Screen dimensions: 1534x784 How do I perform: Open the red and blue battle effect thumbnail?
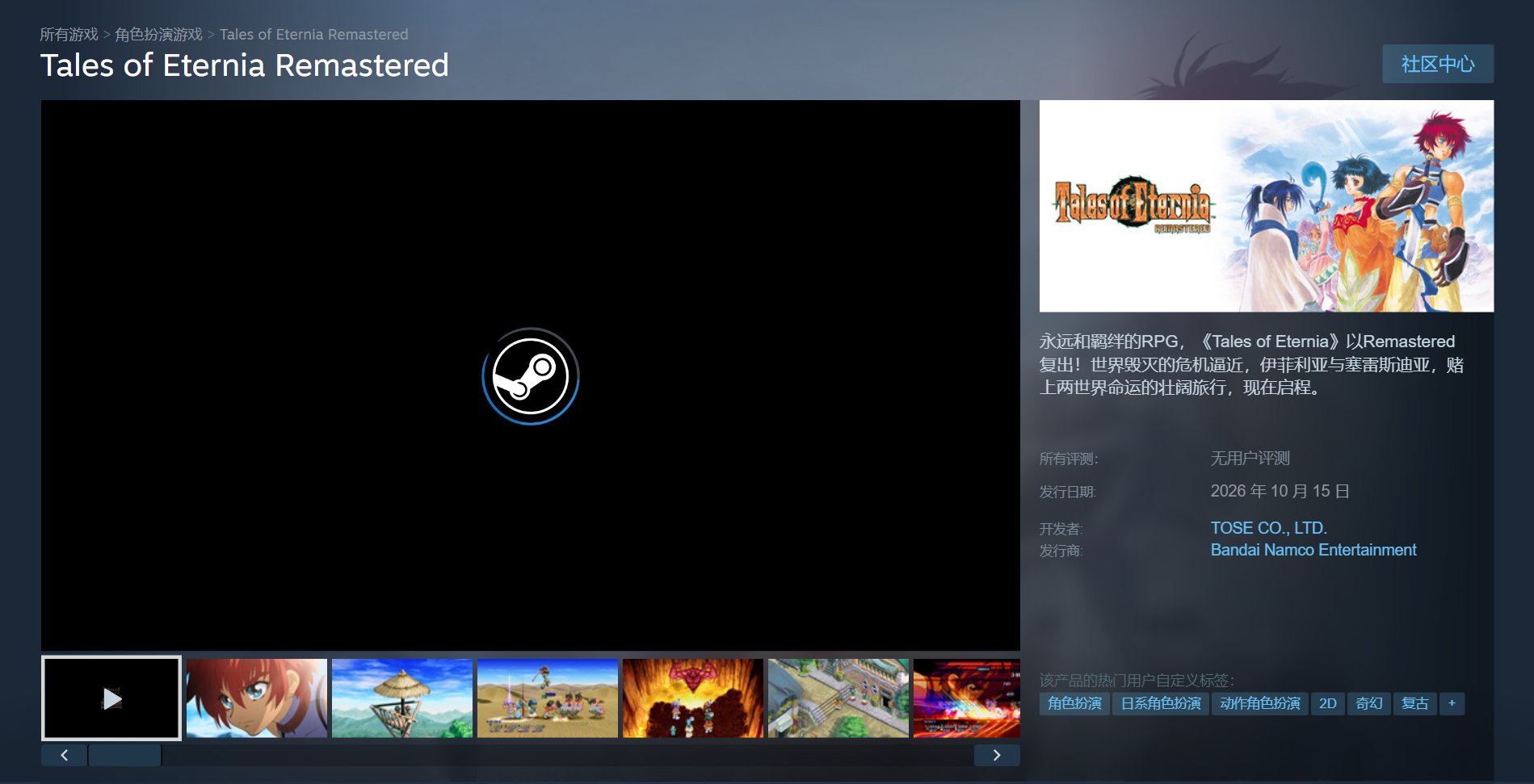(x=967, y=698)
